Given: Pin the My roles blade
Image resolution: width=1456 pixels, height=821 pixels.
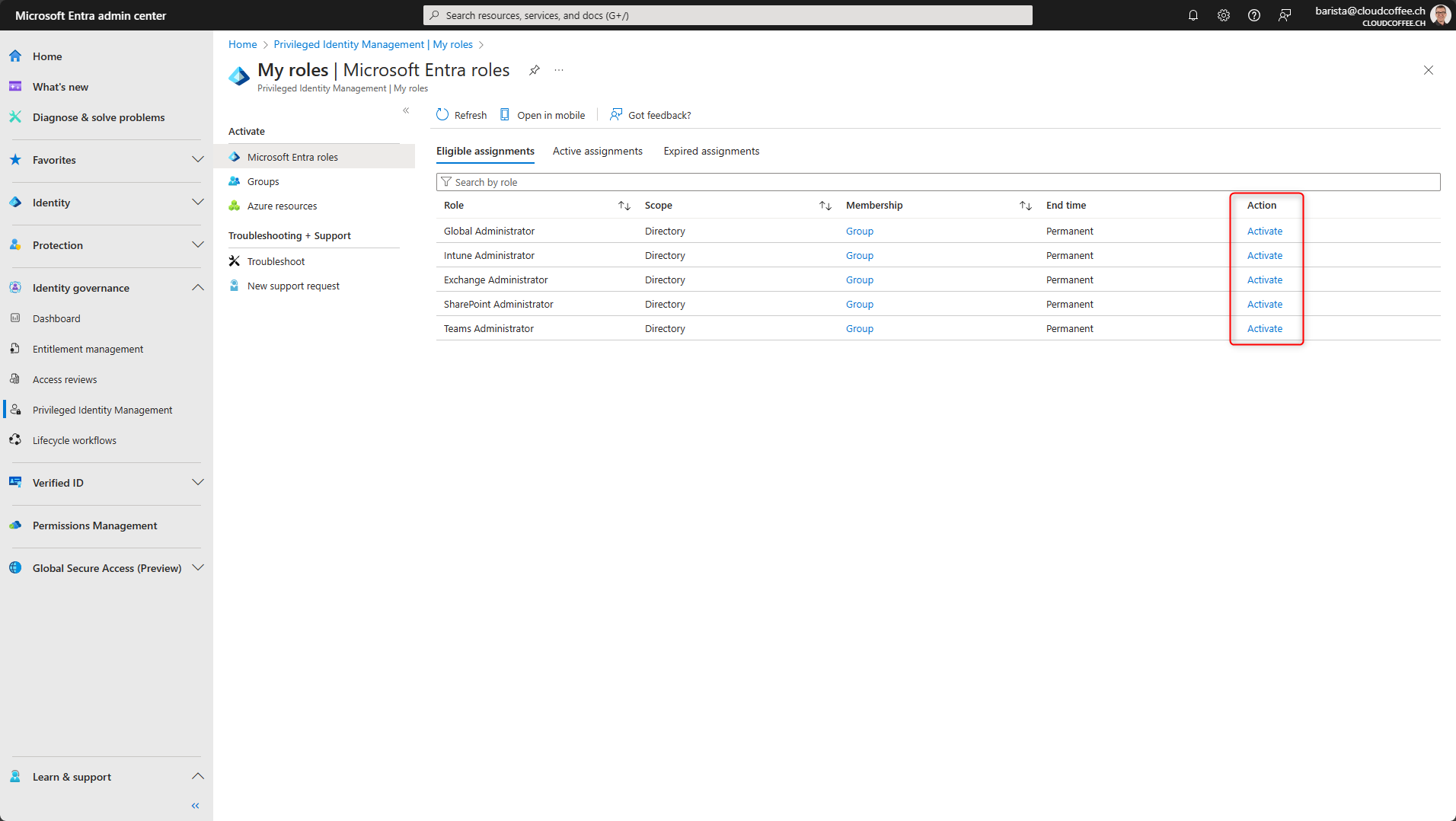Looking at the screenshot, I should (x=535, y=70).
